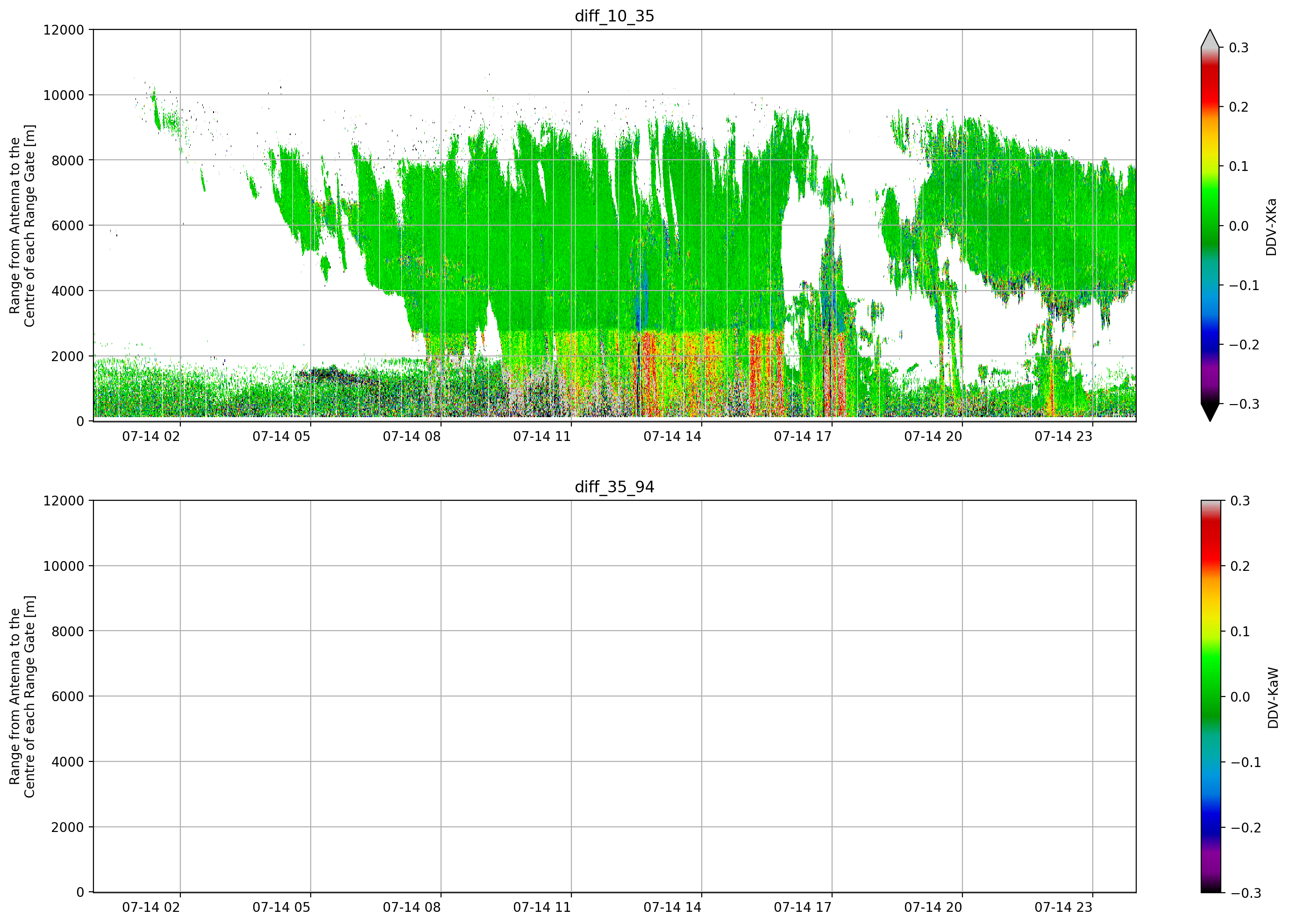
Task: Click '07-14 23' tick label under bottom plot
Action: point(1063,908)
